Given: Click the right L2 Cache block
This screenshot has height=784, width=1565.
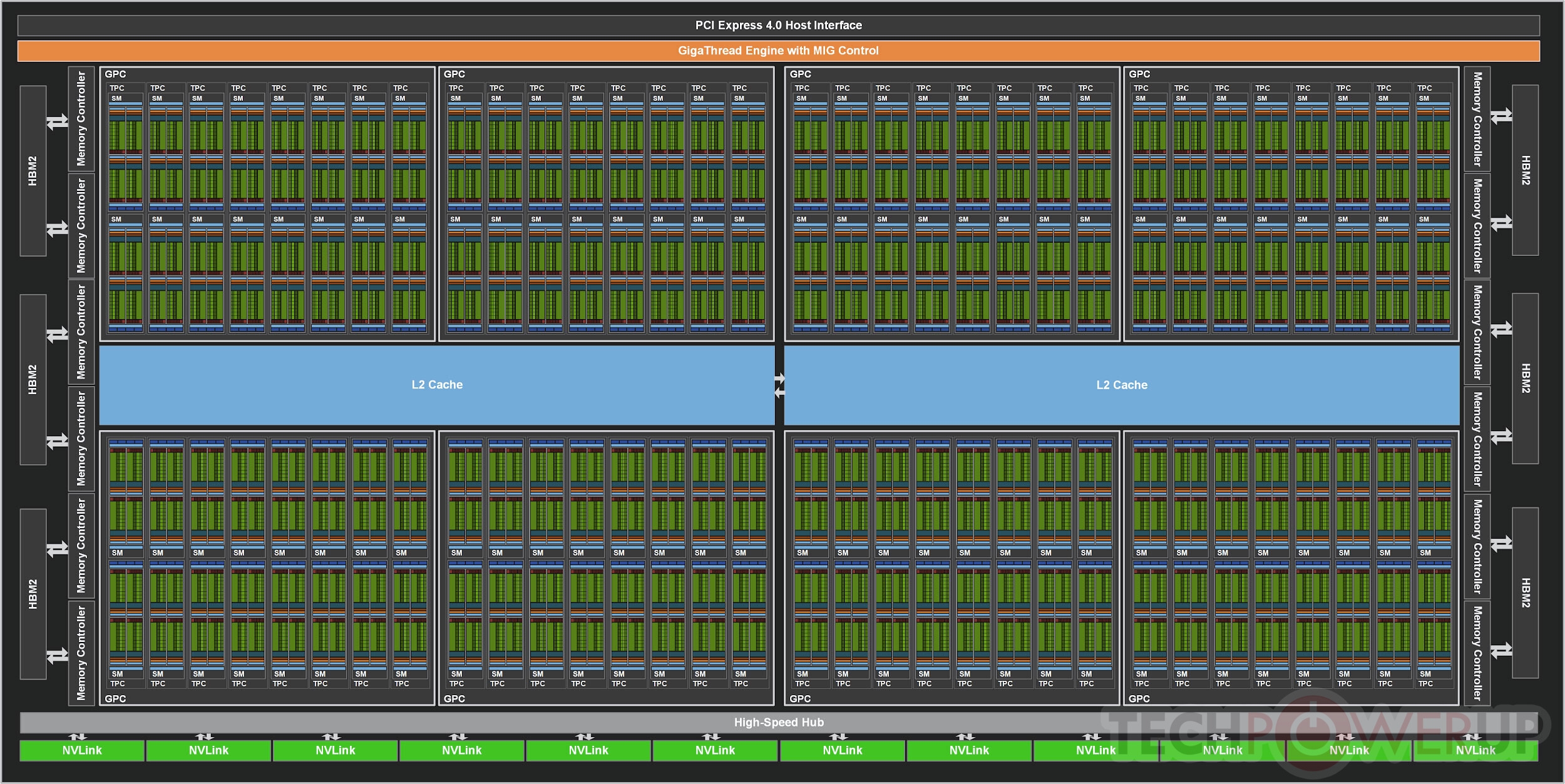Looking at the screenshot, I should click(x=1121, y=385).
